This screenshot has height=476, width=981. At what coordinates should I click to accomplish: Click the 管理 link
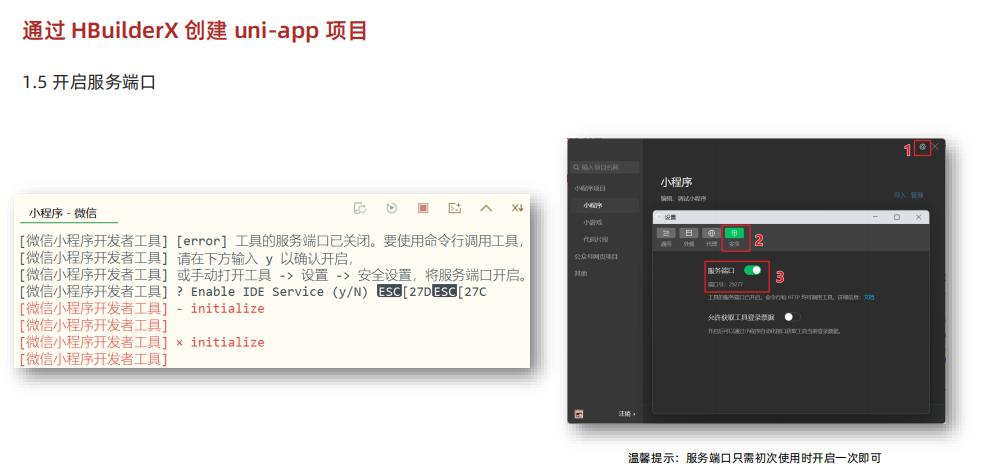(x=917, y=195)
